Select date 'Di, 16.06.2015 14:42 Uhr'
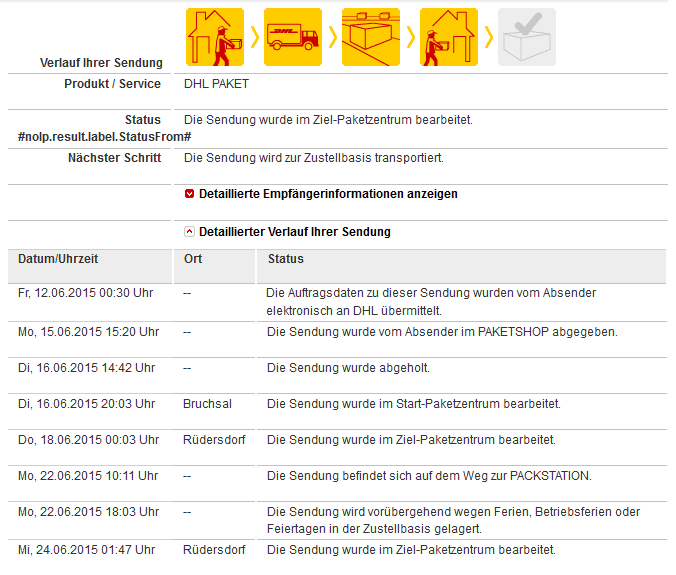The image size is (676, 575). pyautogui.click(x=86, y=368)
